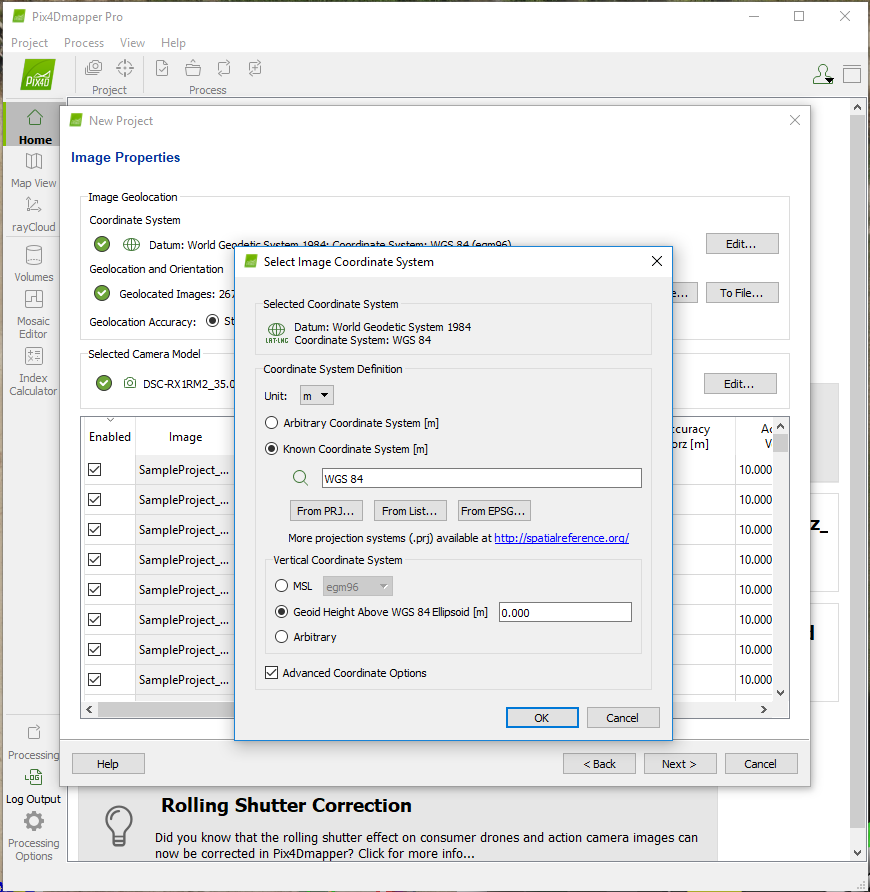Viewport: 870px width, 892px height.
Task: Click the Geoid Height value field
Action: coord(565,612)
